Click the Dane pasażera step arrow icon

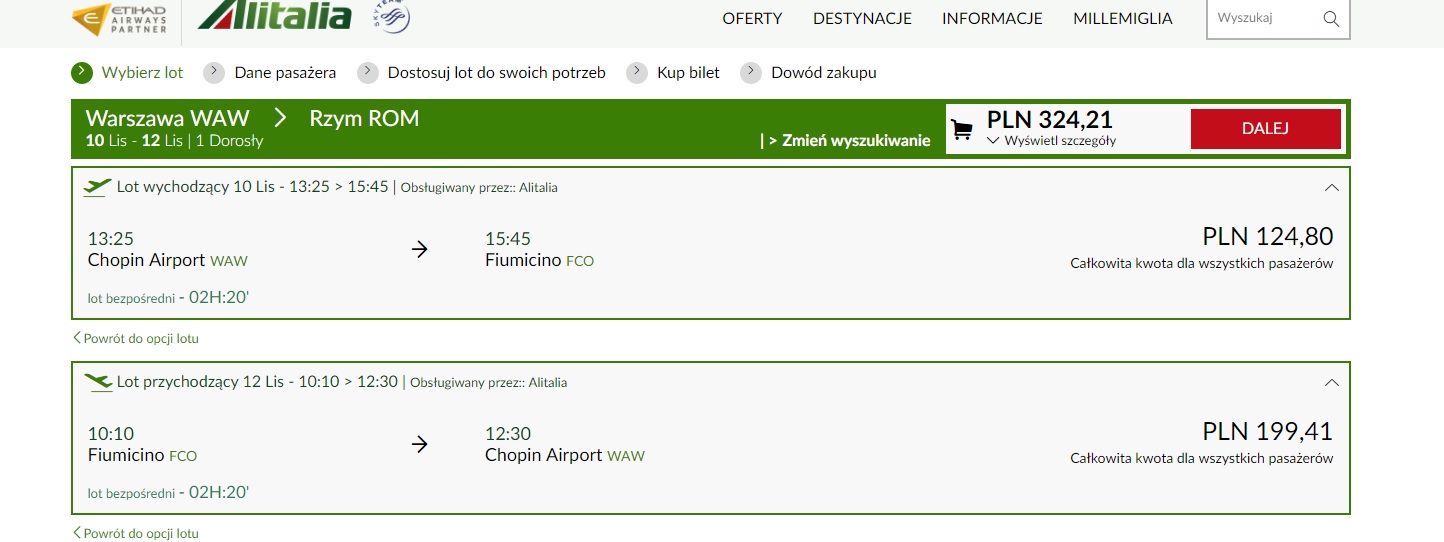(x=213, y=72)
